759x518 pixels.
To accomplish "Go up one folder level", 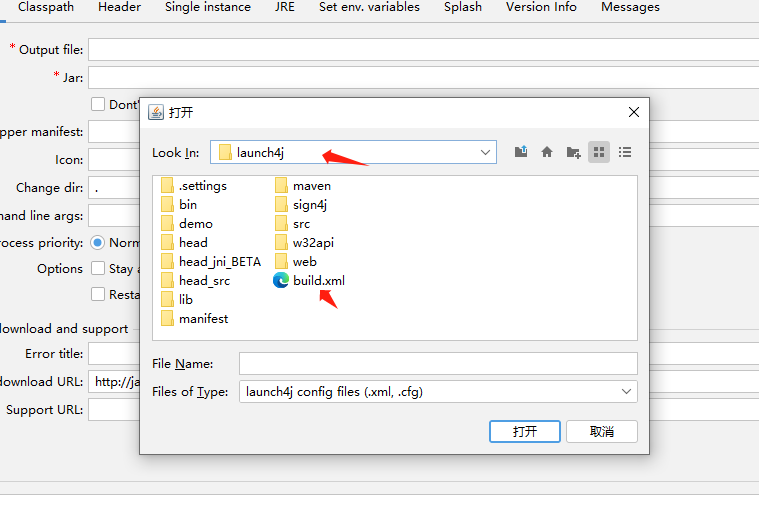I will [x=521, y=152].
